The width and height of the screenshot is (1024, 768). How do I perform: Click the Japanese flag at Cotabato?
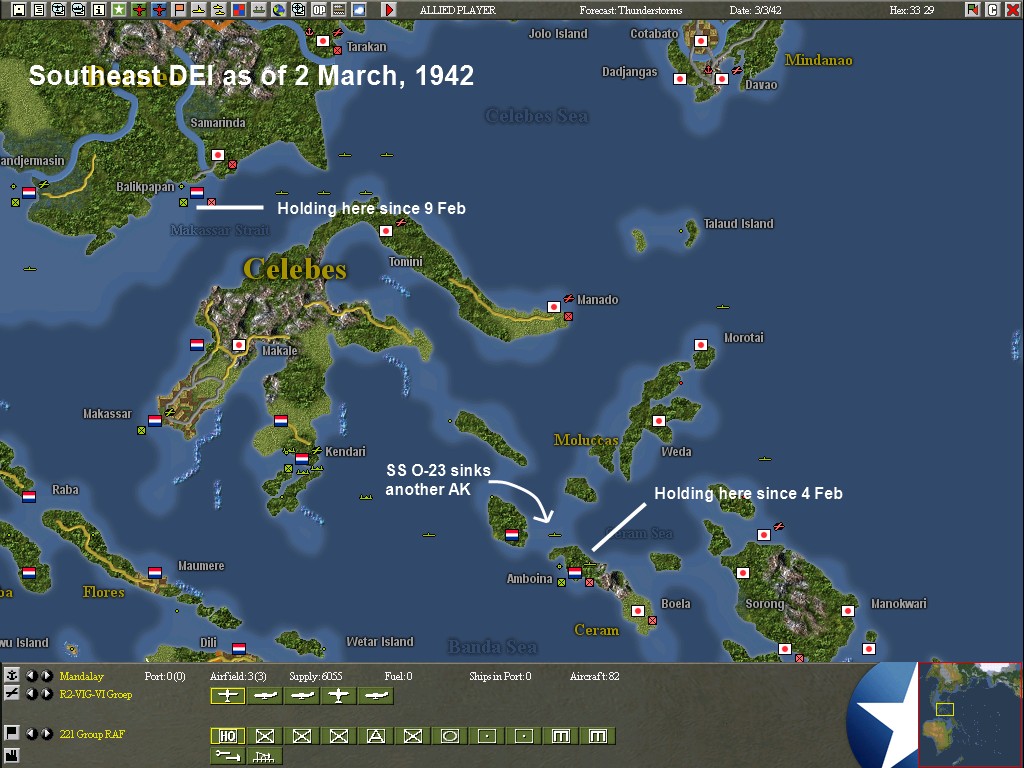coord(701,40)
